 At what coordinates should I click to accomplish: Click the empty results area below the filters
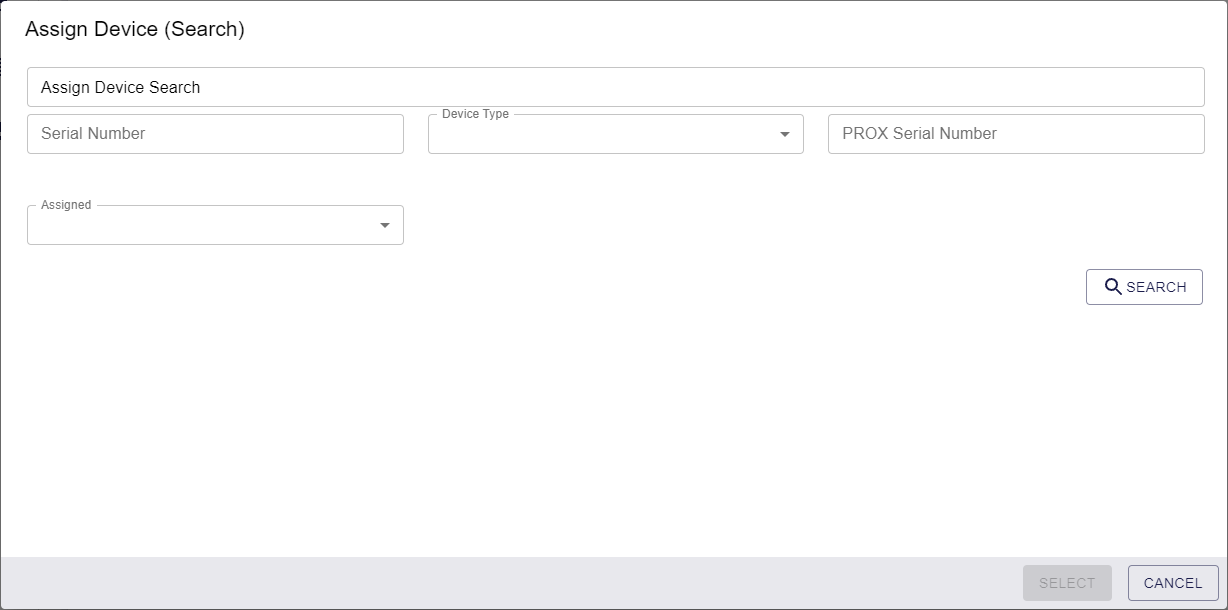[614, 430]
